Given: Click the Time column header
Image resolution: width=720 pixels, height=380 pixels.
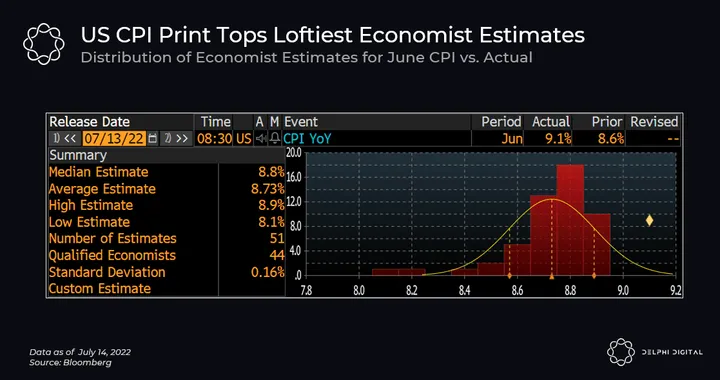Looking at the screenshot, I should coord(215,122).
